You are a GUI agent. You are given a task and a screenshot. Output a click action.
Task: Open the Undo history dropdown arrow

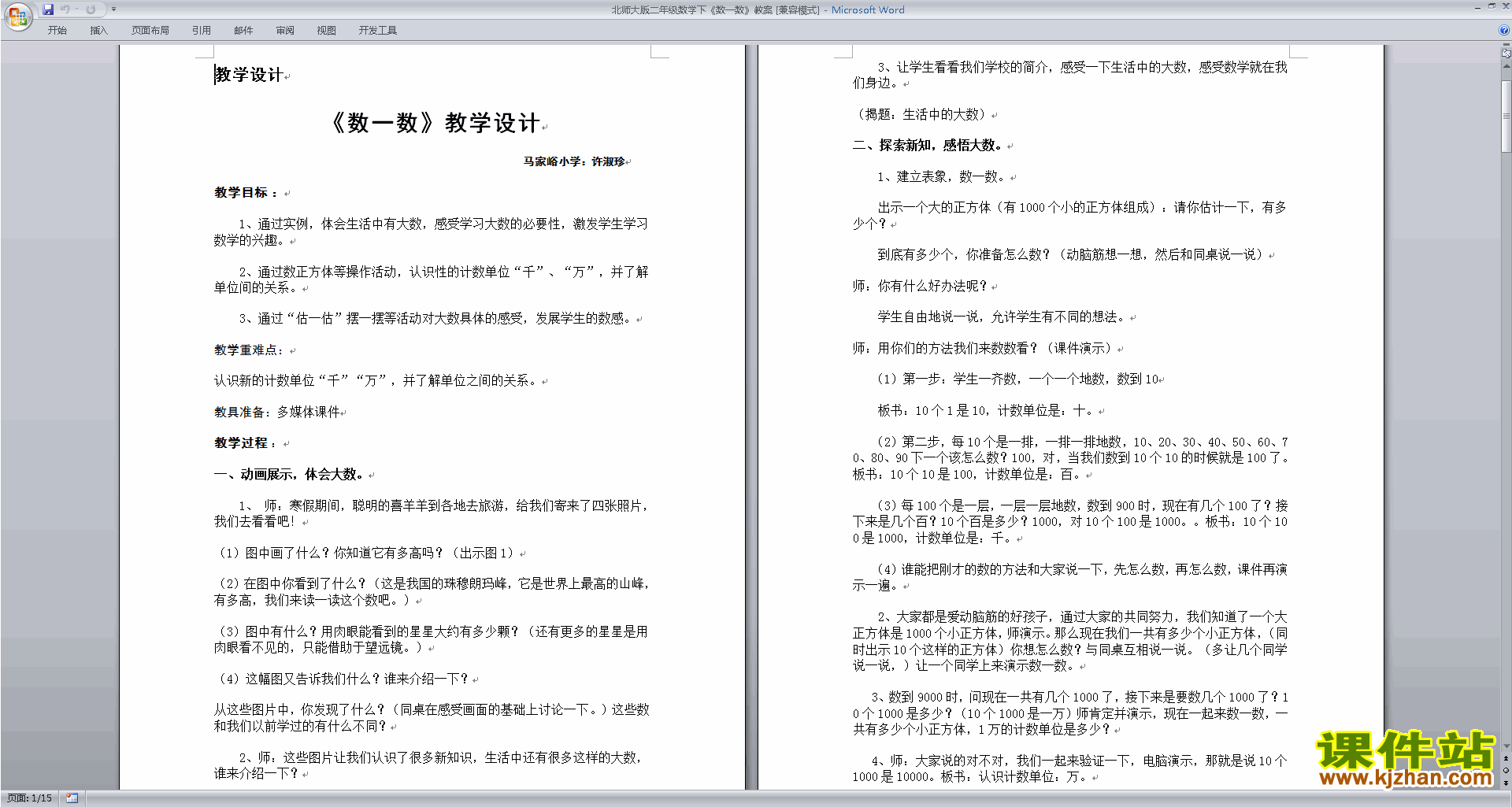76,9
